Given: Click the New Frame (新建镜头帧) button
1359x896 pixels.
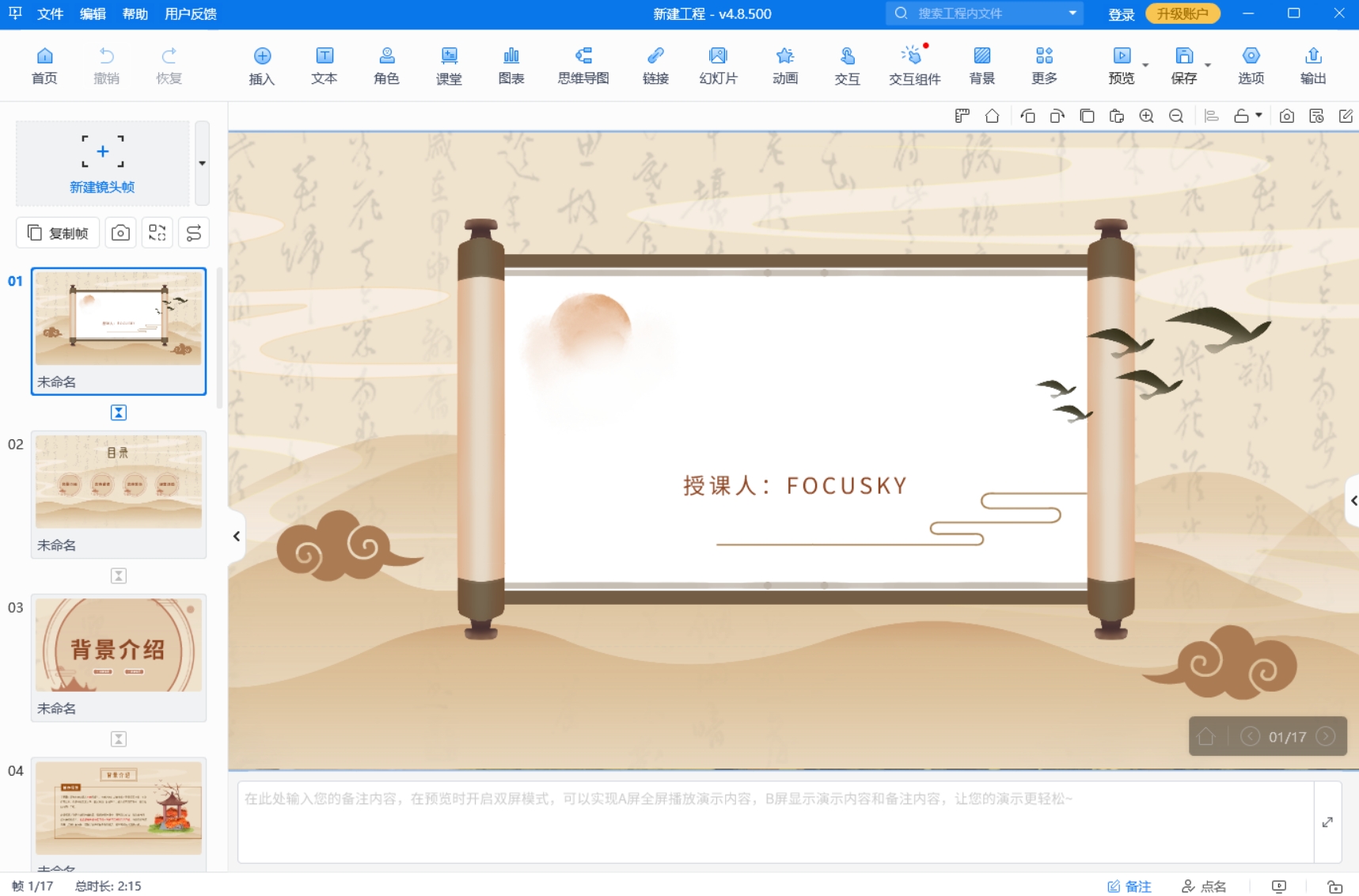Looking at the screenshot, I should click(102, 163).
